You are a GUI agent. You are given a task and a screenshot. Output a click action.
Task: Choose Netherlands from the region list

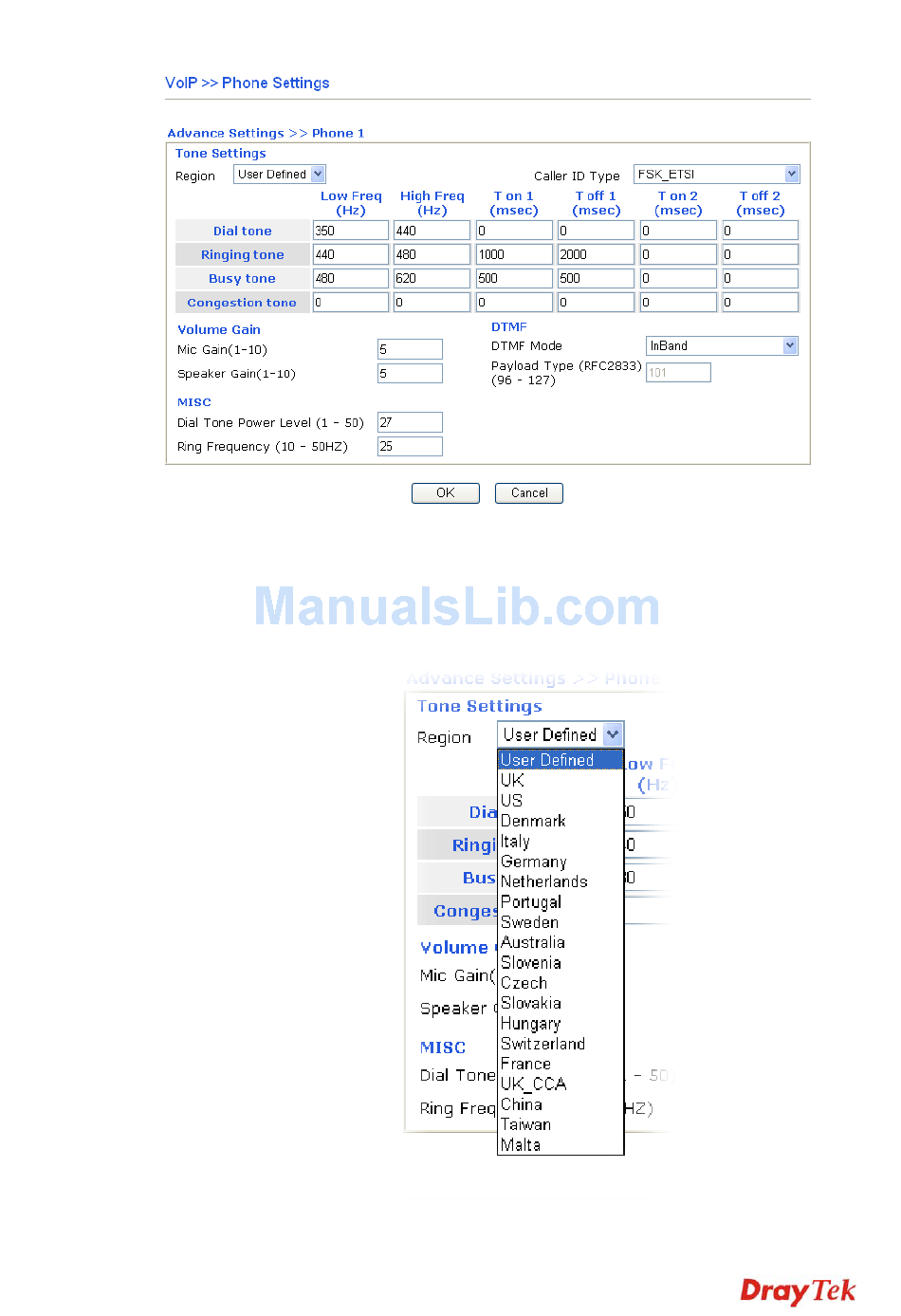point(561,881)
